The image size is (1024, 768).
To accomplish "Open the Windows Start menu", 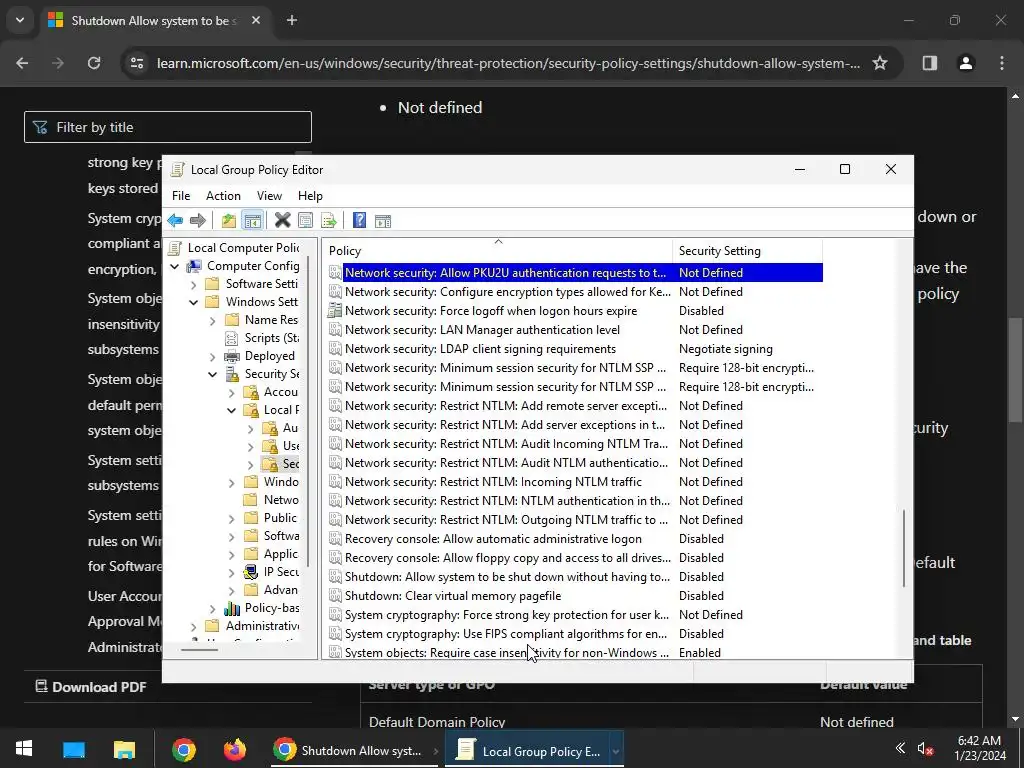I will (x=24, y=749).
